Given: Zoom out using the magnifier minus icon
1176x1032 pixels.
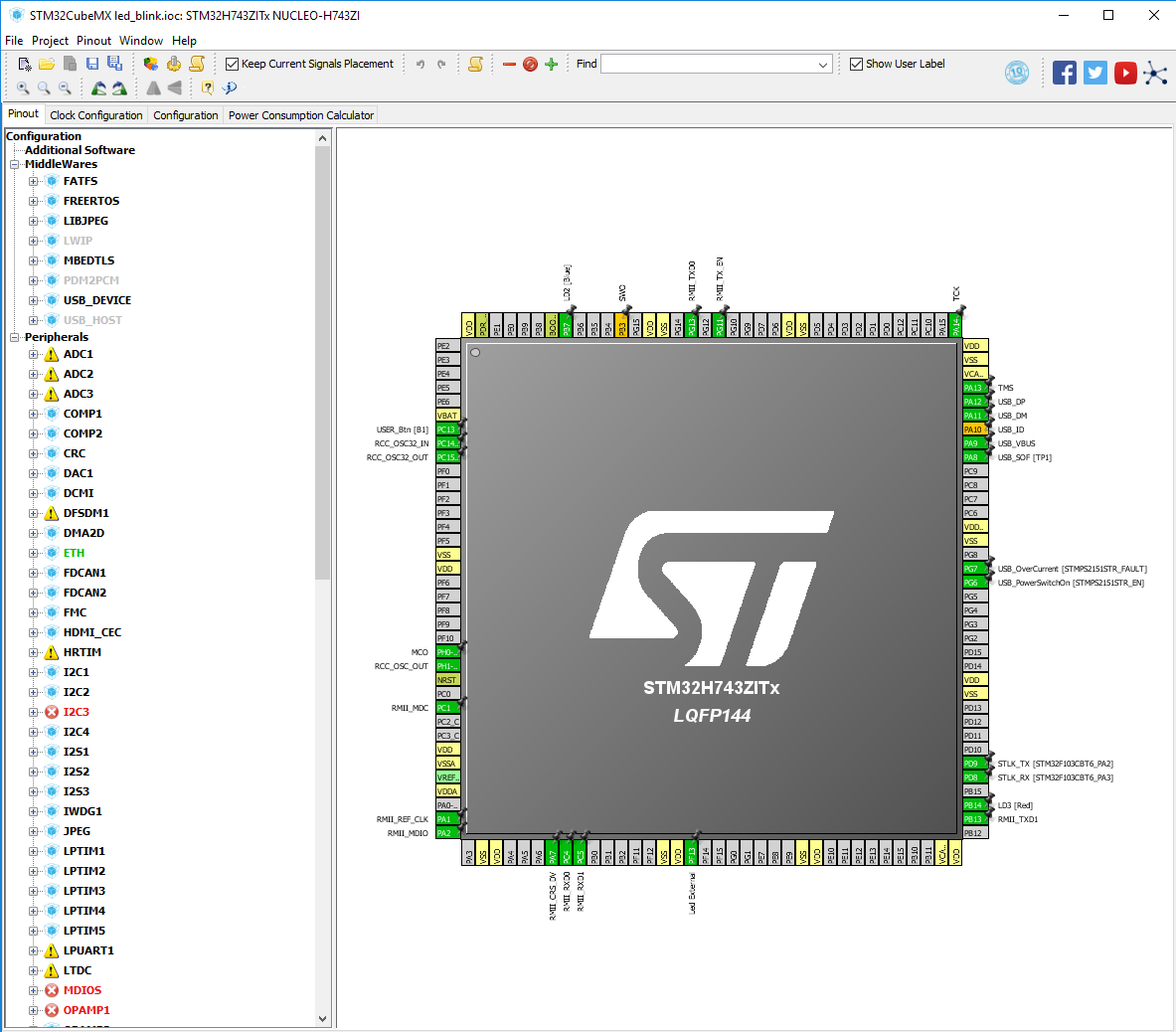Looking at the screenshot, I should (x=66, y=88).
